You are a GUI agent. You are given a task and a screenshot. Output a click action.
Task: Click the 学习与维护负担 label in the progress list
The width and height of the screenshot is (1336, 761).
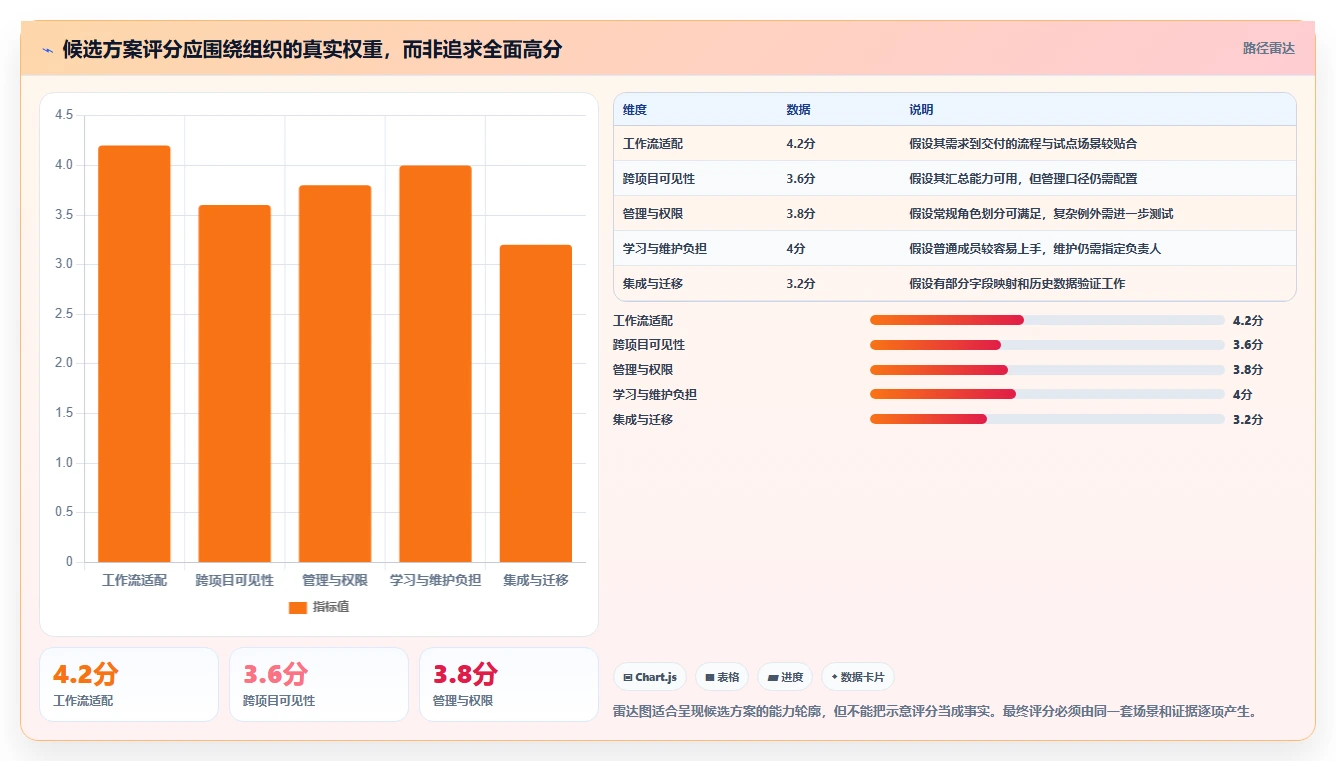point(655,395)
